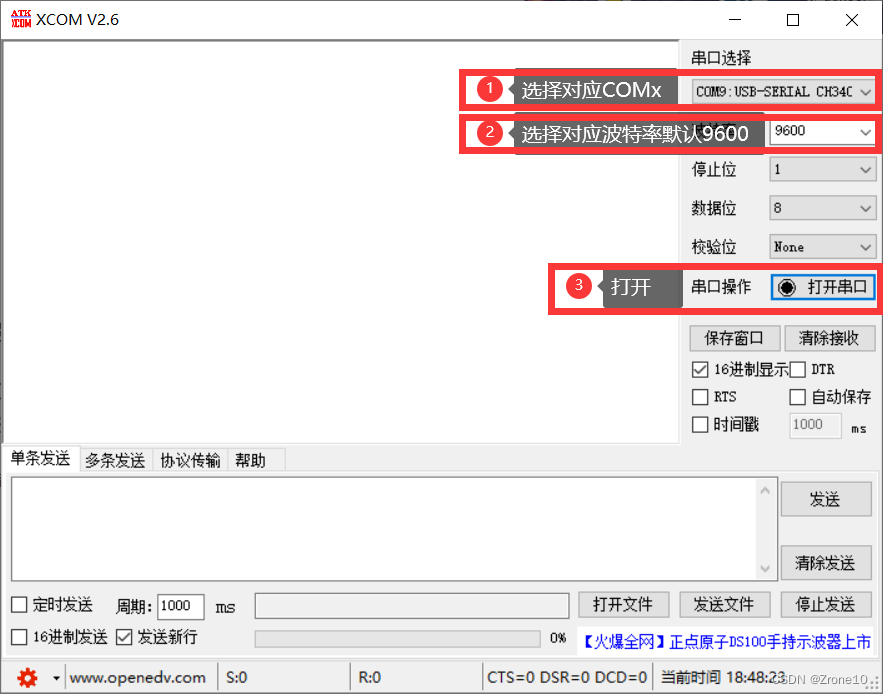Enable the RTS checkbox
Viewport: 883px width, 694px height.
tap(699, 397)
